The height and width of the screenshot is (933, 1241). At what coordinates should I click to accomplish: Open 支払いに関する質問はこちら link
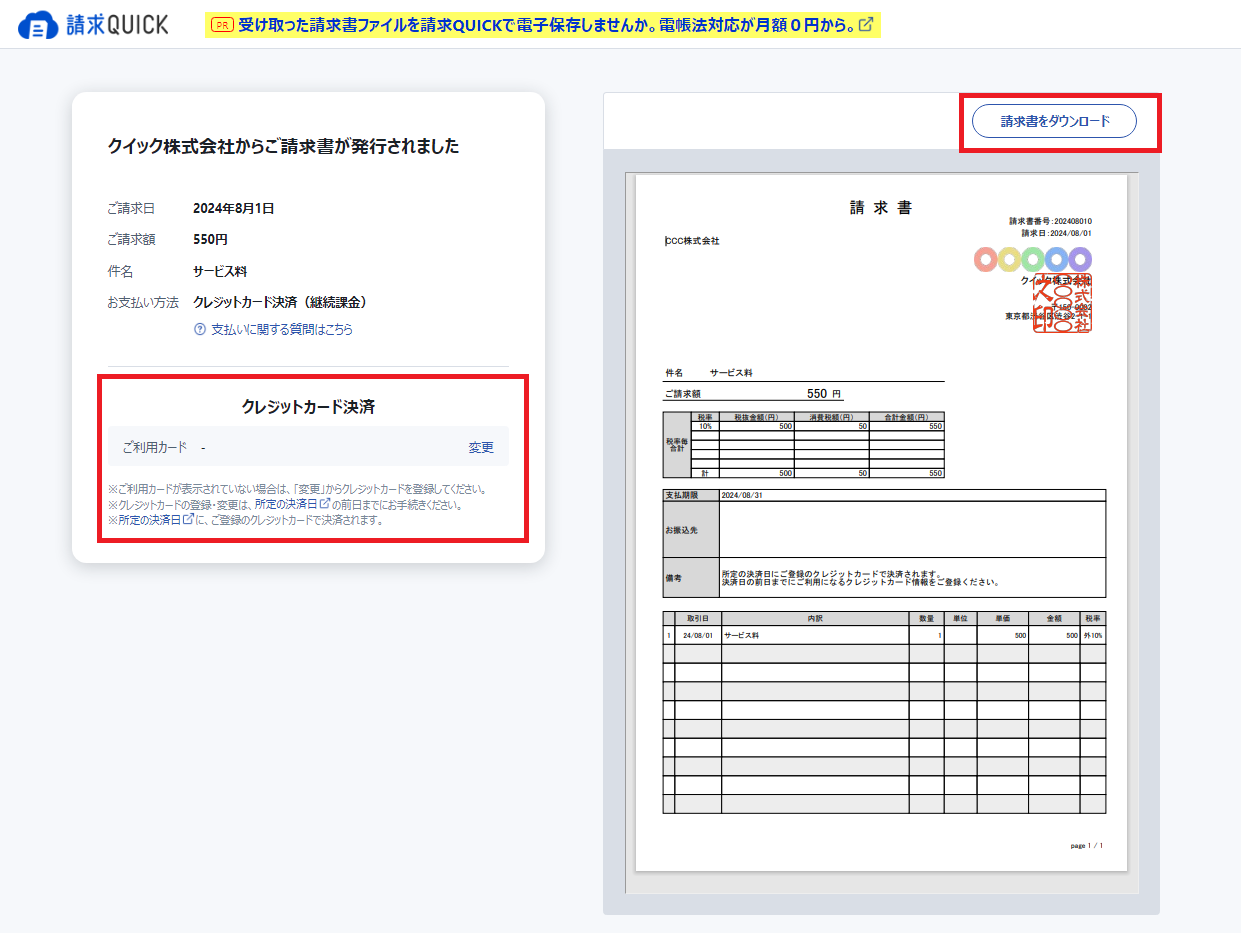(282, 329)
